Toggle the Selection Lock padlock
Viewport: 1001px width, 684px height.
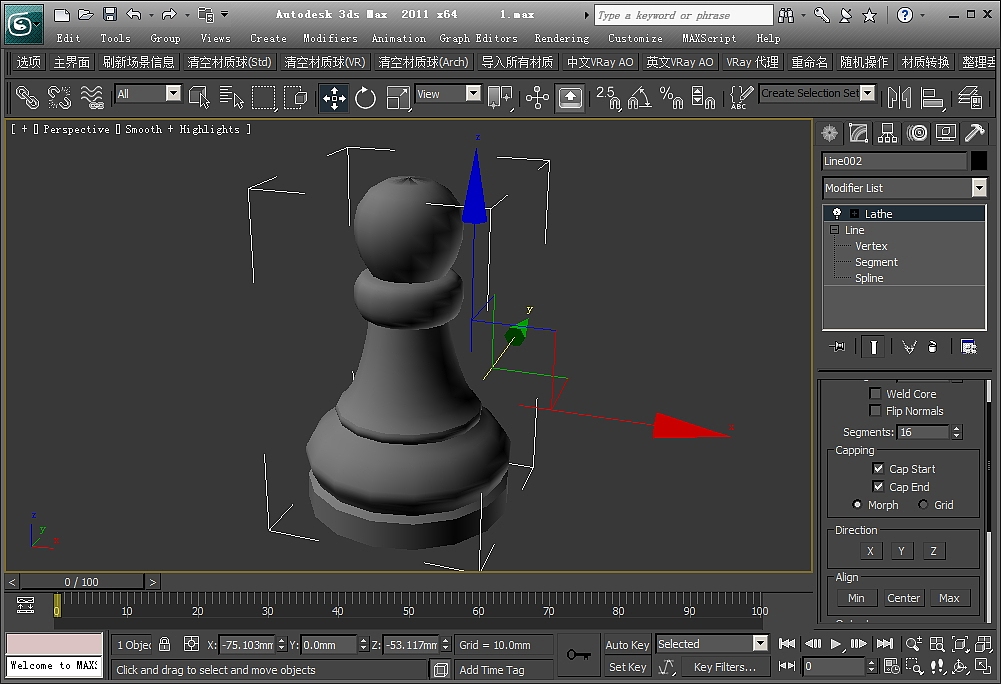[164, 644]
